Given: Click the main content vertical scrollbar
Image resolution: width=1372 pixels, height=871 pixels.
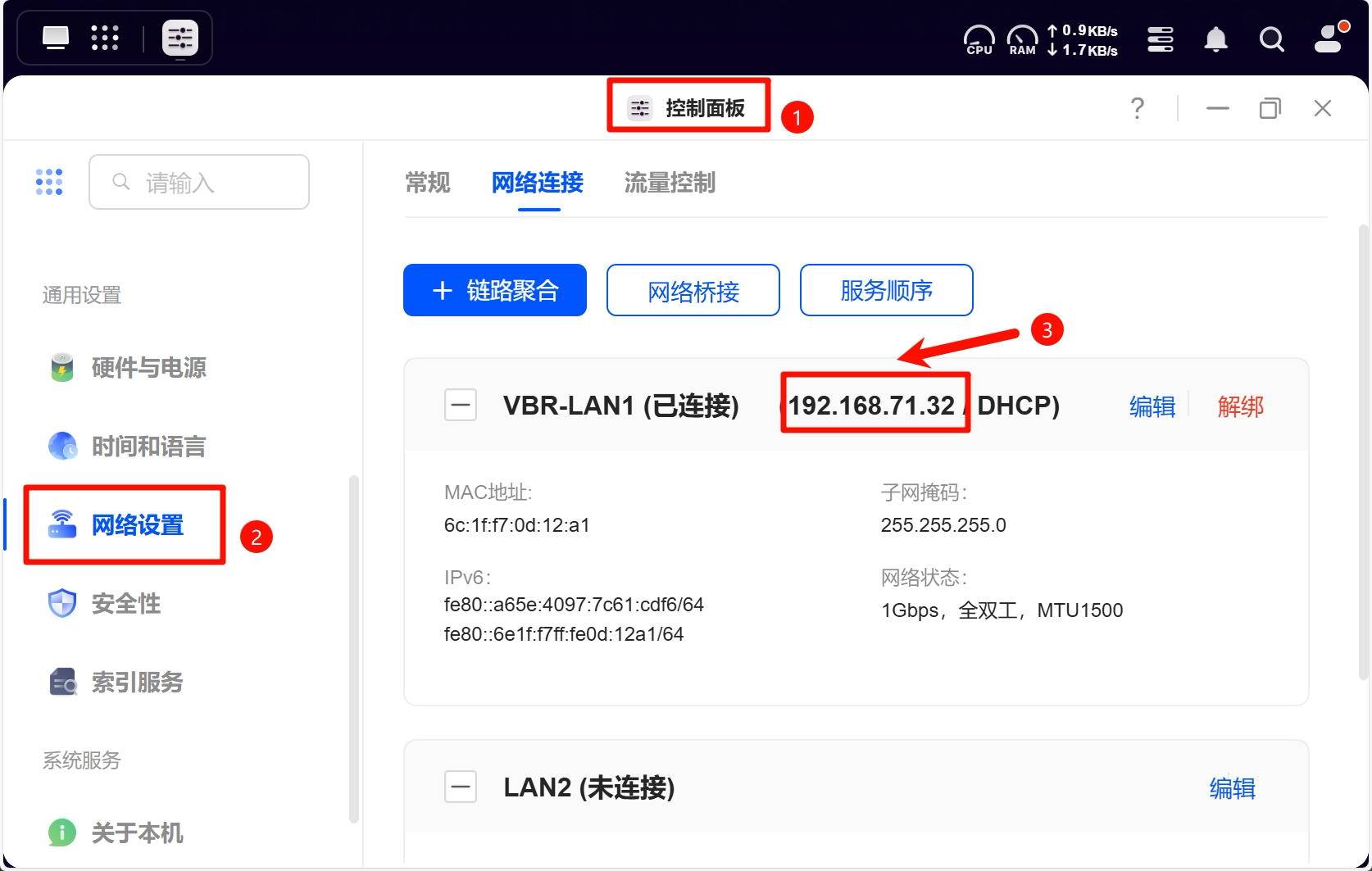Looking at the screenshot, I should [x=1364, y=451].
